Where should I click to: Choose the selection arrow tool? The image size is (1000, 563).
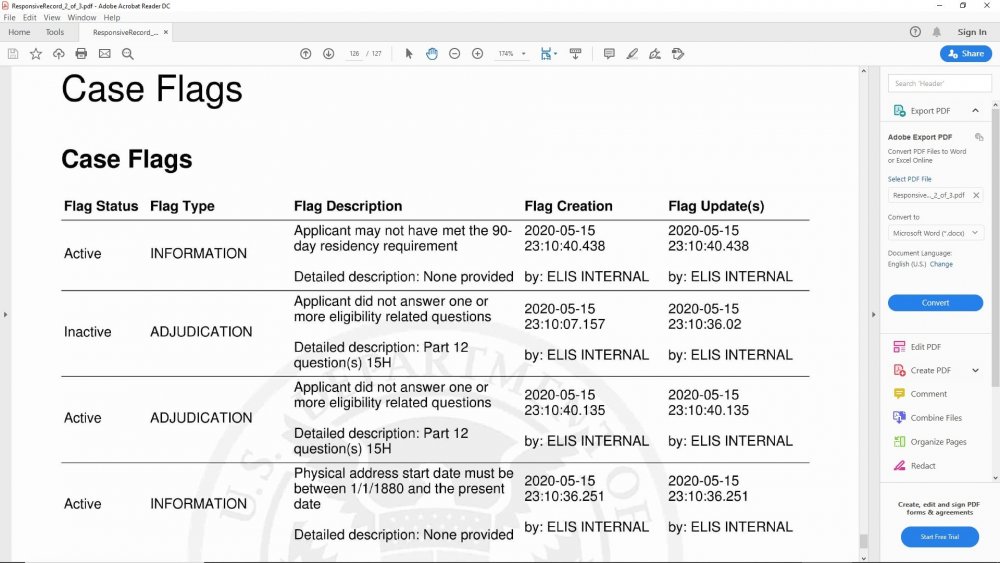pos(409,54)
